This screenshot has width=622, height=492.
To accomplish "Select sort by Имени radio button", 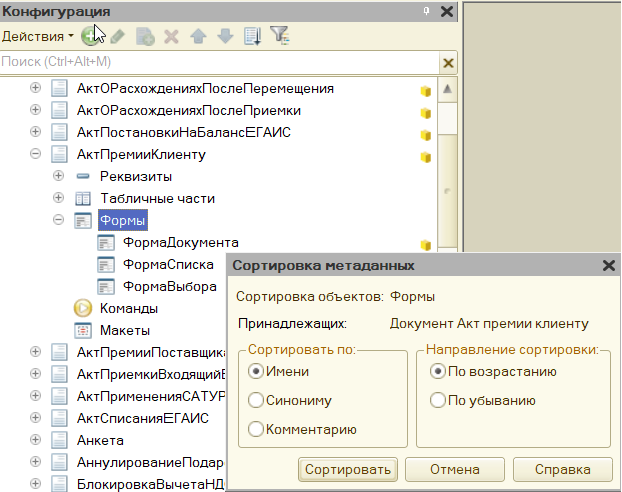I will coord(256,371).
